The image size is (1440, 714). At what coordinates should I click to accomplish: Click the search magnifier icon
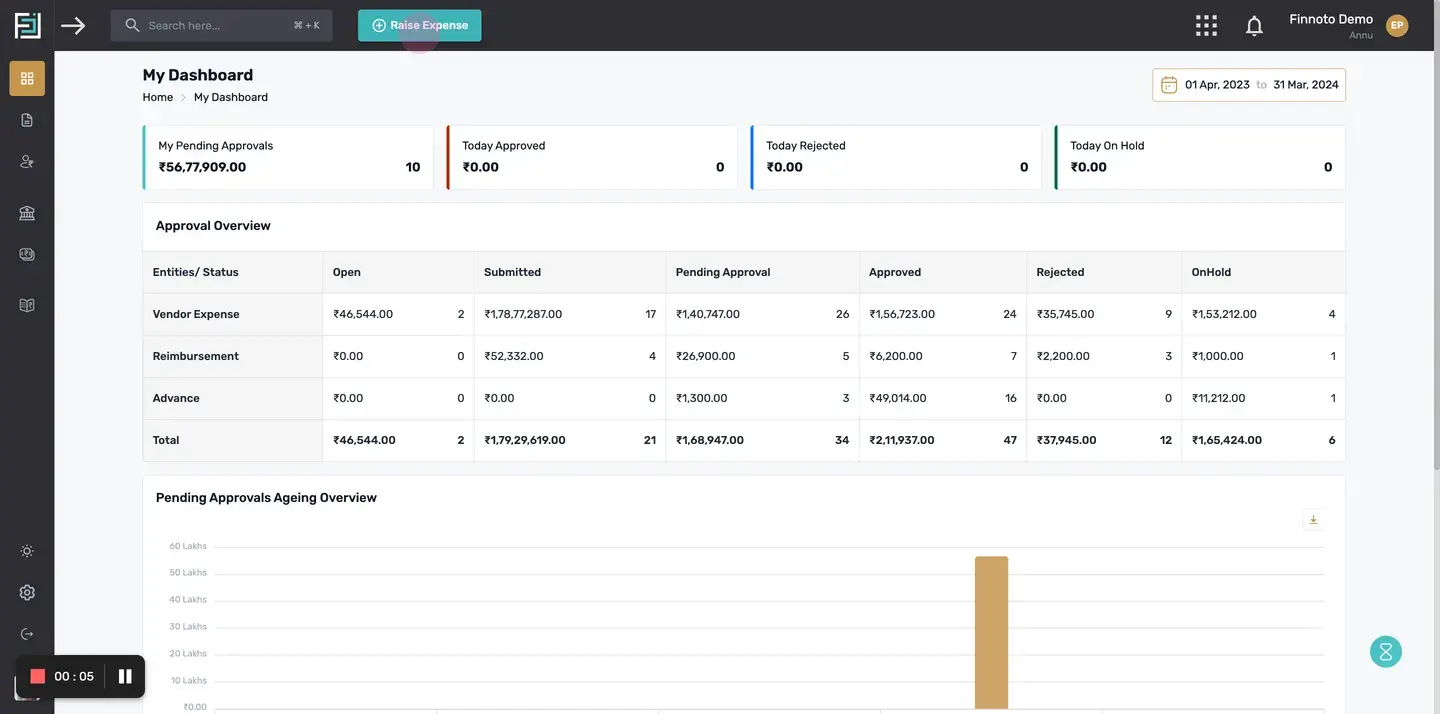[132, 25]
